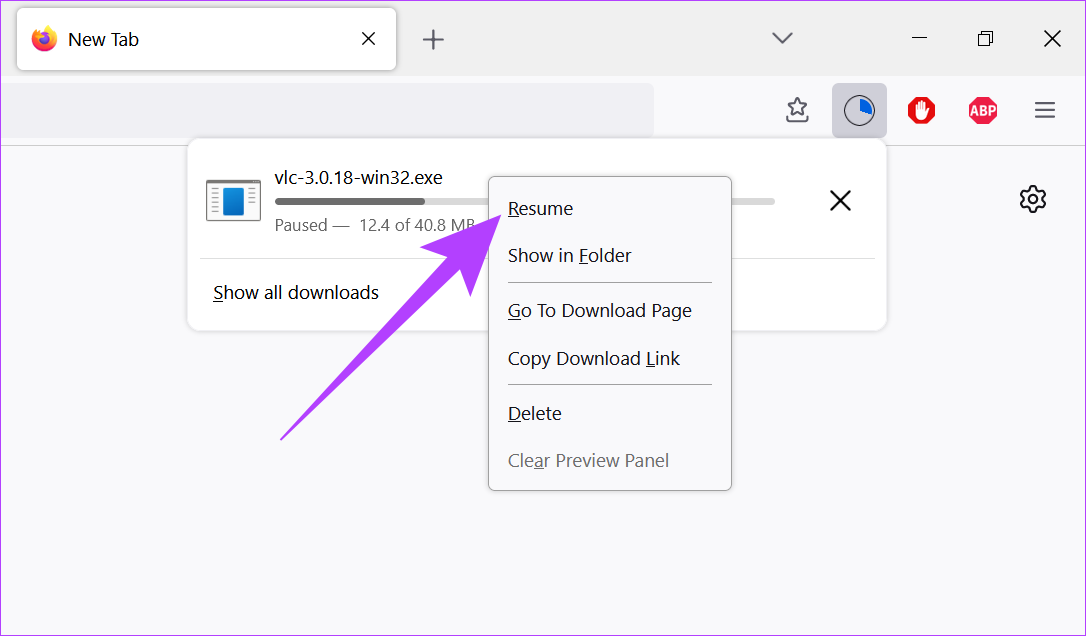Open a new tab with plus button
Viewport: 1086px width, 636px height.
tap(432, 39)
